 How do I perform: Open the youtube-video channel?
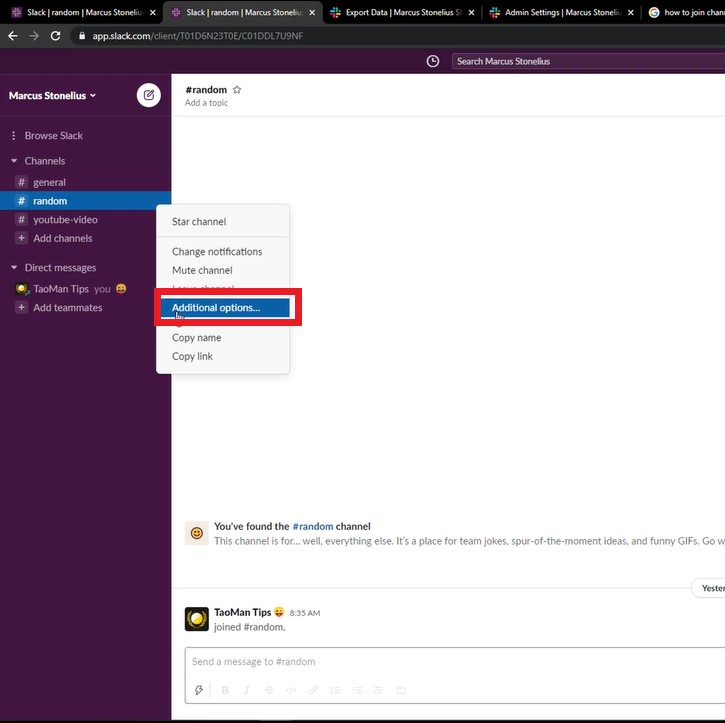click(86, 220)
